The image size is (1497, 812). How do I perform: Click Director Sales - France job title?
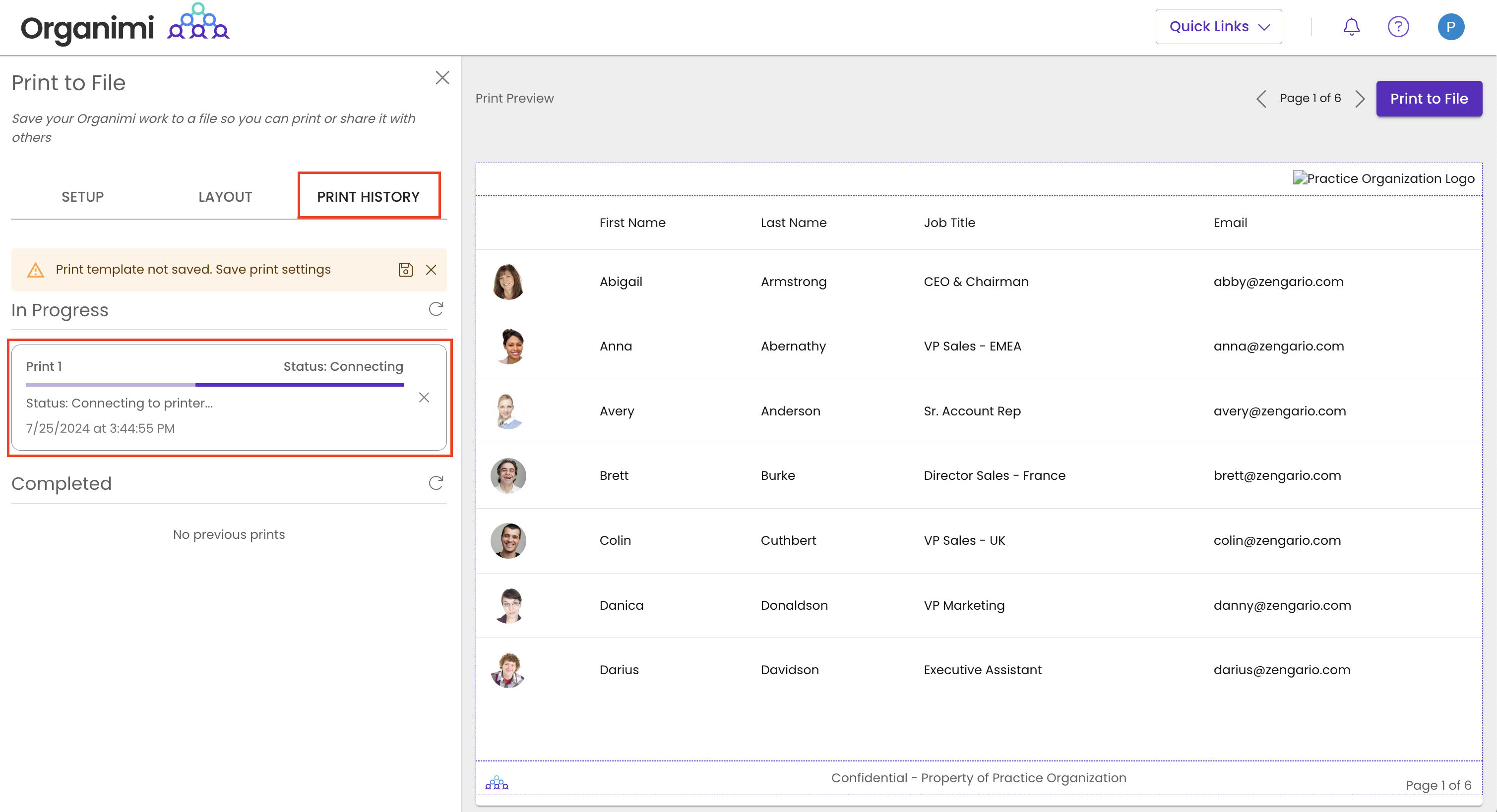click(995, 476)
